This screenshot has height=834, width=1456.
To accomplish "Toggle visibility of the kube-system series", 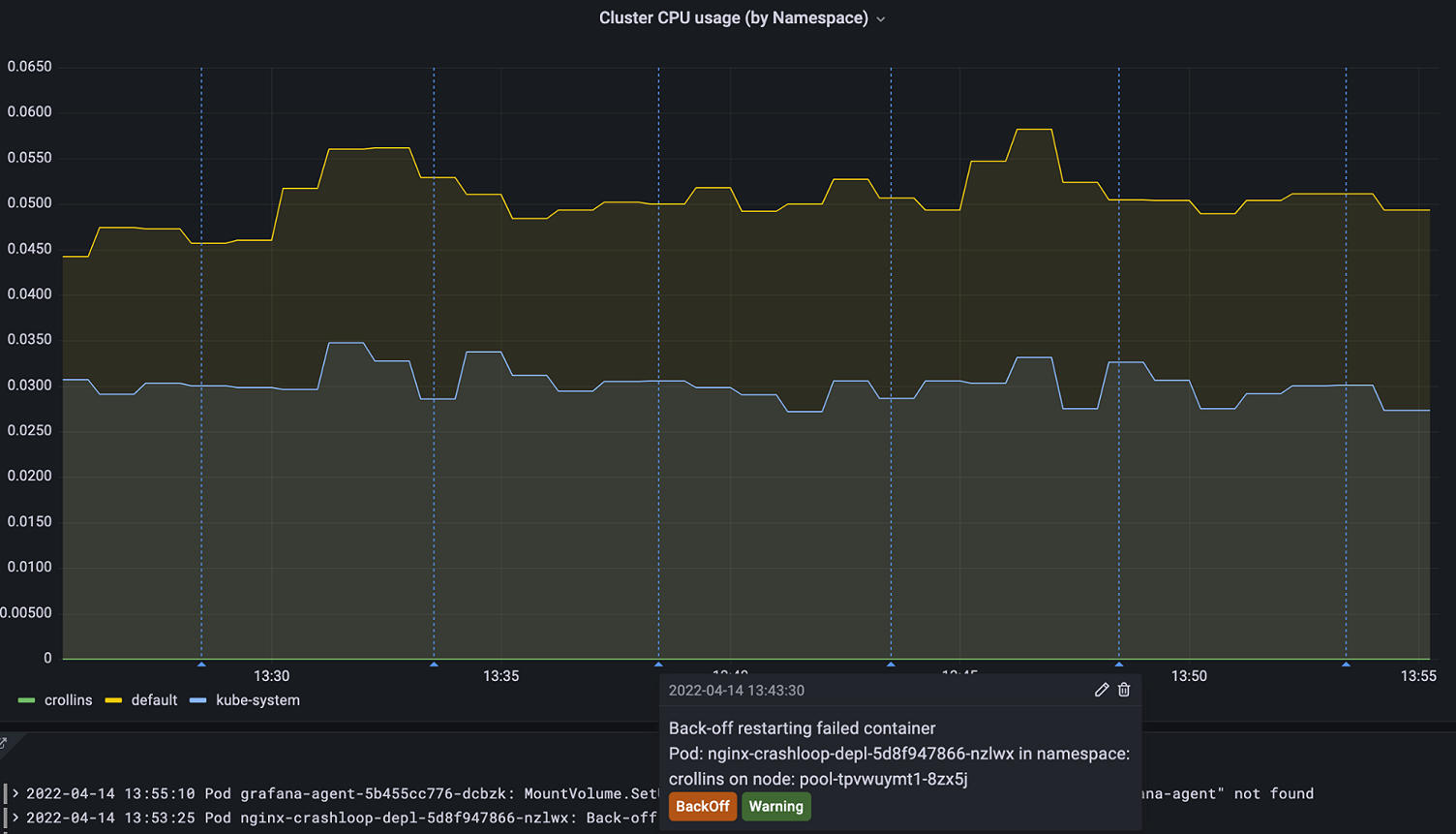I will [259, 699].
